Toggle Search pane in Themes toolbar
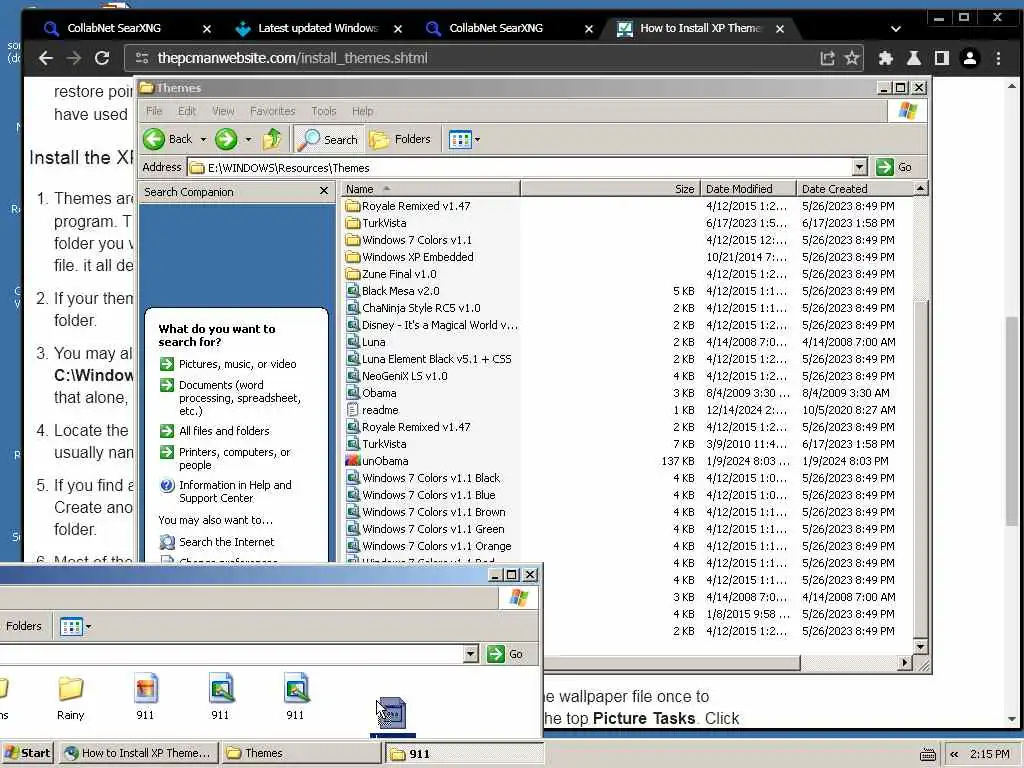1024x768 pixels. pos(328,139)
